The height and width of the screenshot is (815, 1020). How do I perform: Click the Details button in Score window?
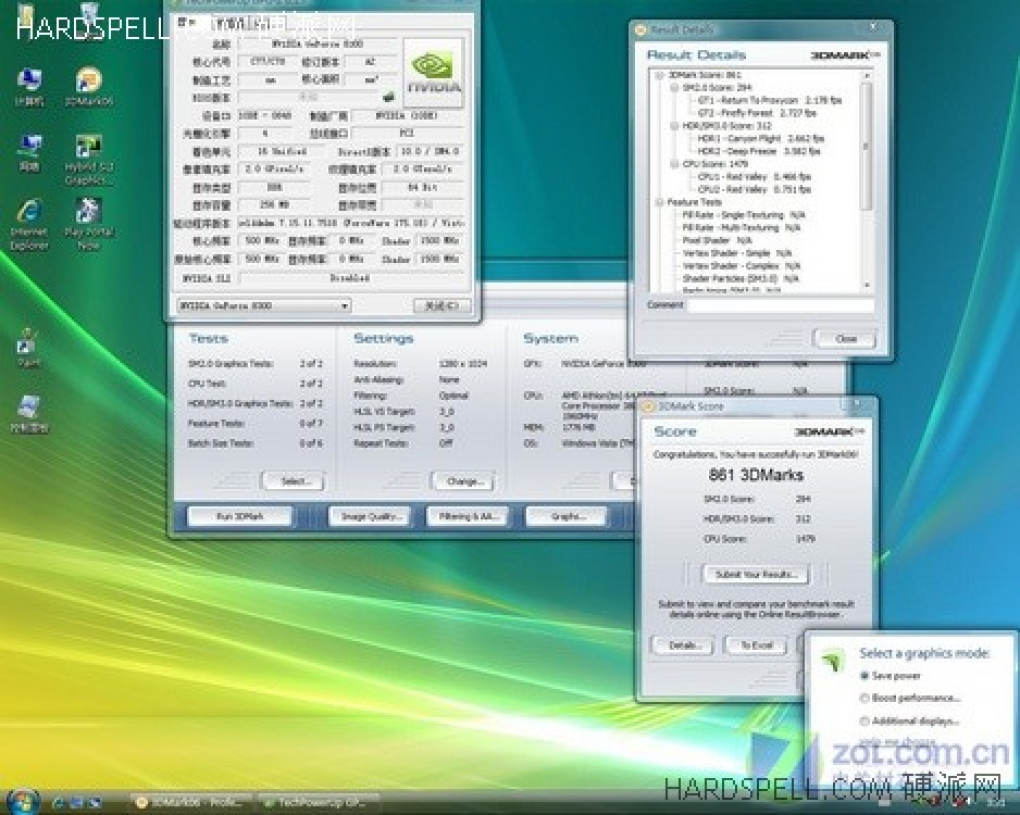(x=684, y=645)
